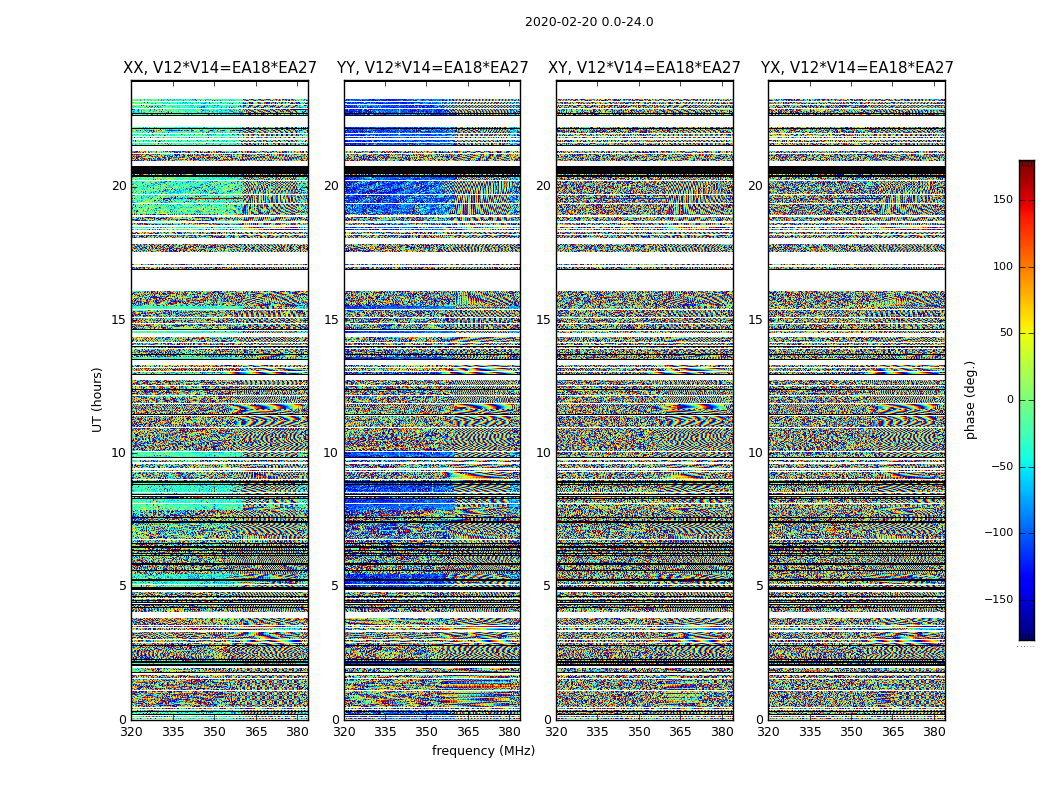The width and height of the screenshot is (1050, 800).
Task: Click colorbar tick label '150'
Action: tap(1003, 199)
